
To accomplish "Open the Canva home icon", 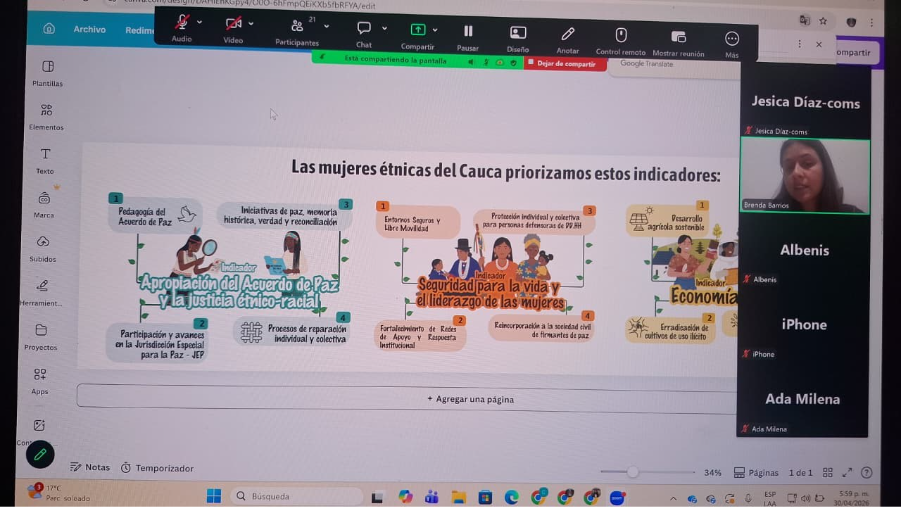I will [49, 28].
